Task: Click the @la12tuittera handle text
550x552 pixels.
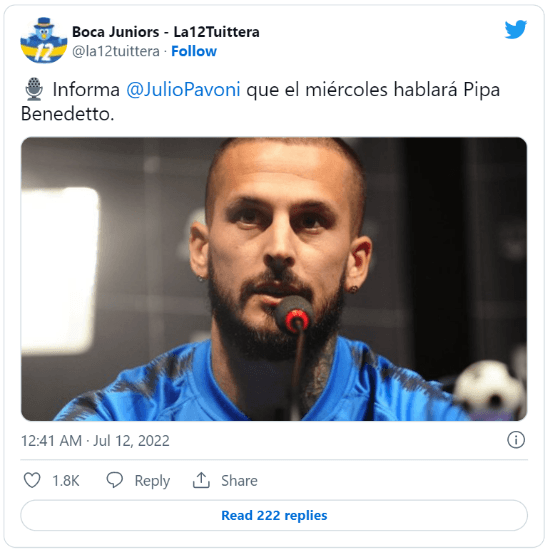Action: [x=116, y=51]
